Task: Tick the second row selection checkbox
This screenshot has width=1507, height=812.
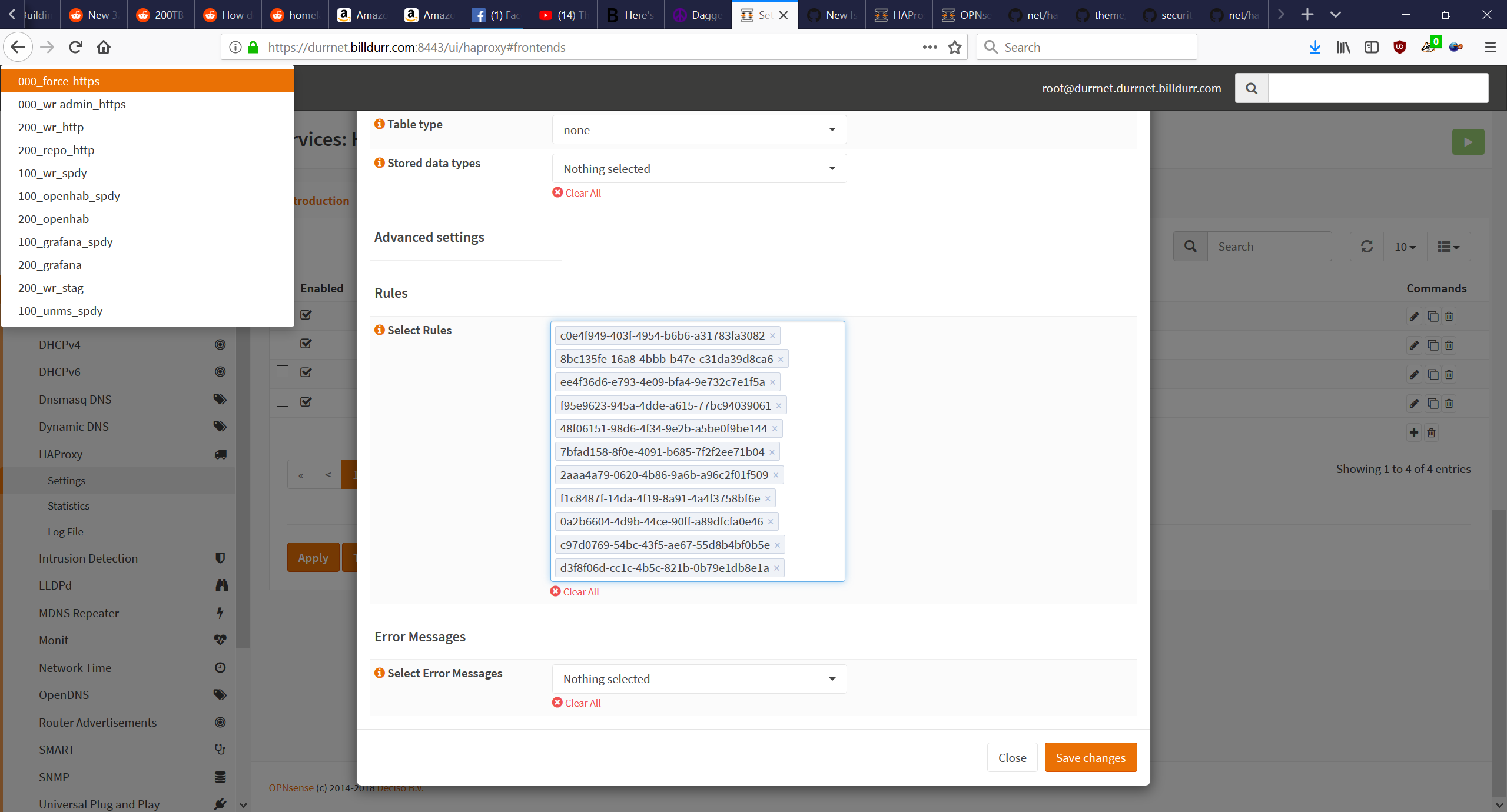Action: coord(283,343)
